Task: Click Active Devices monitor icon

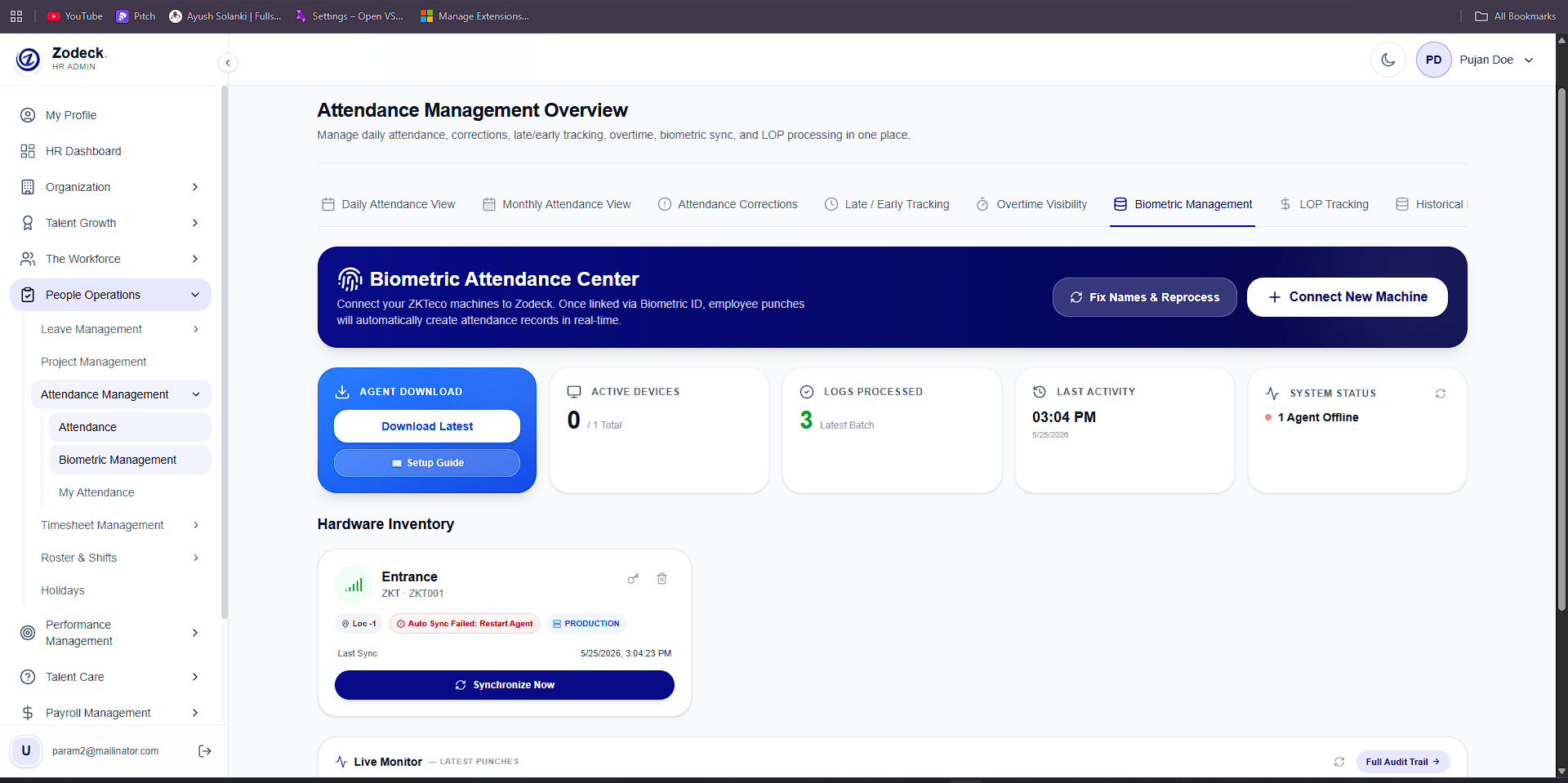Action: 574,392
